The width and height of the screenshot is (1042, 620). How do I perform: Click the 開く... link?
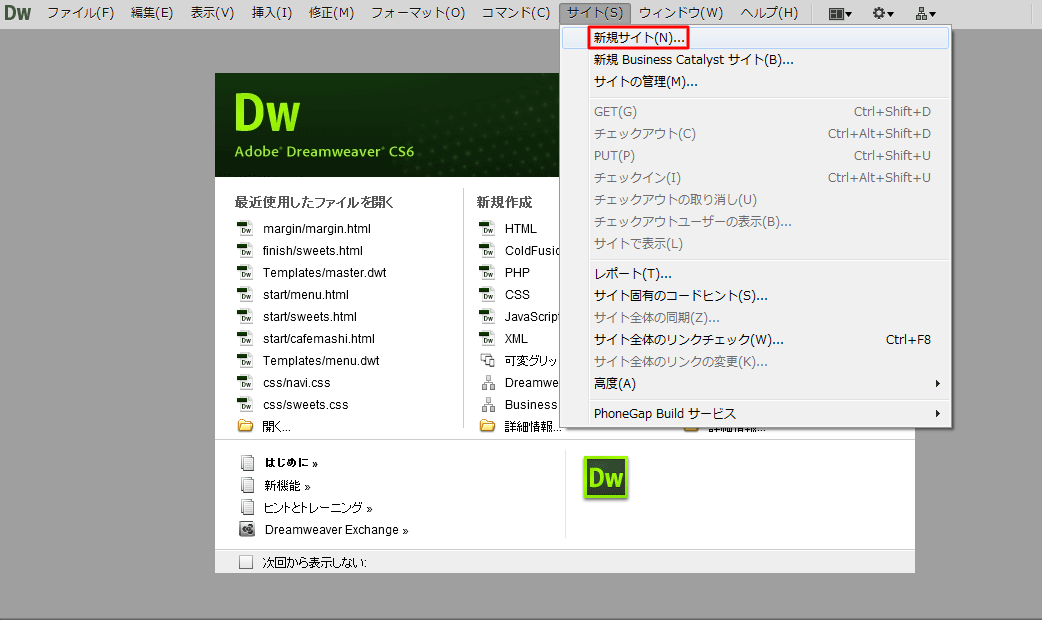point(276,427)
